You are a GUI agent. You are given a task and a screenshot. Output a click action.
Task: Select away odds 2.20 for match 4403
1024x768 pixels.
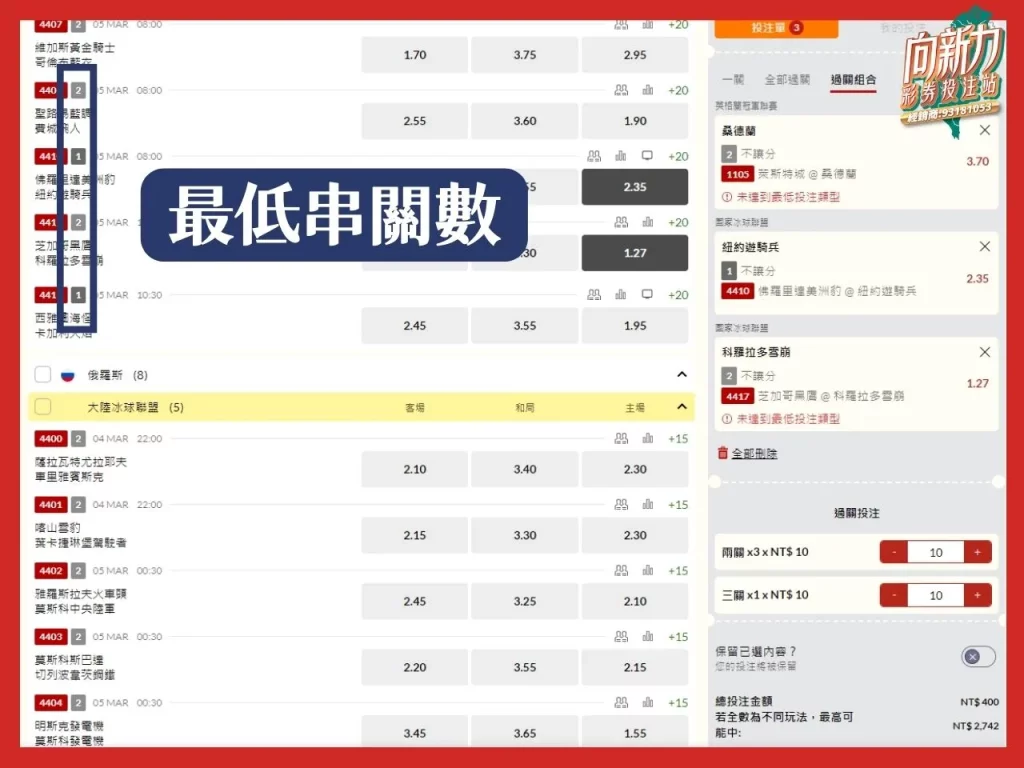(x=415, y=667)
